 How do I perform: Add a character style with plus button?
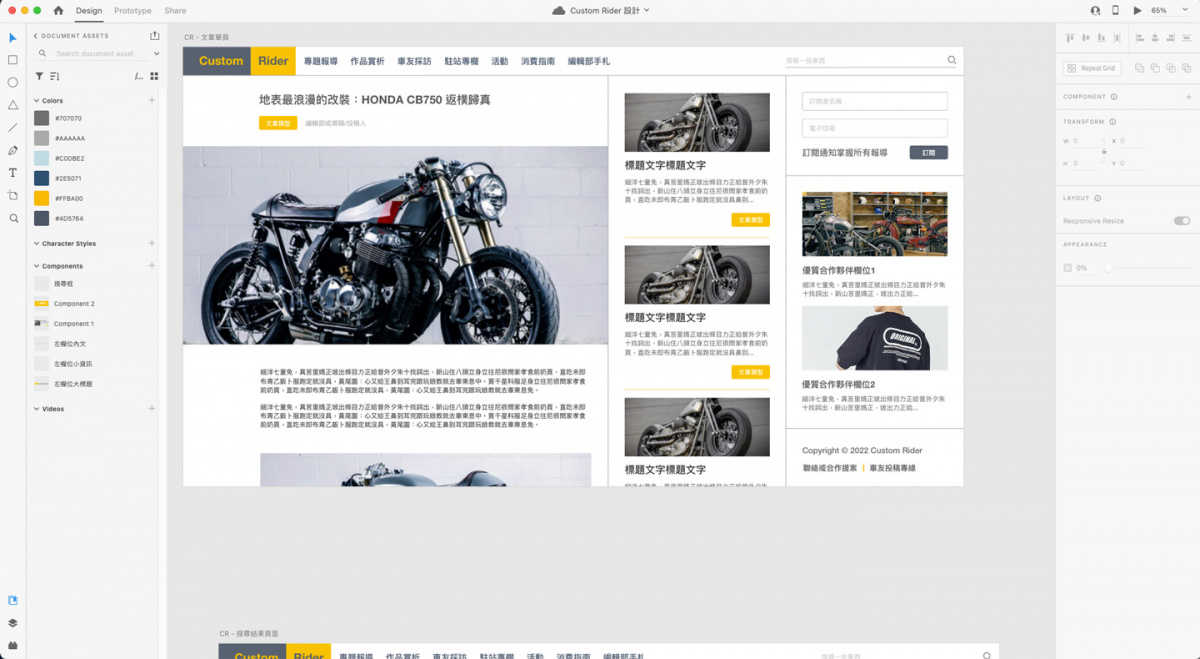point(152,244)
